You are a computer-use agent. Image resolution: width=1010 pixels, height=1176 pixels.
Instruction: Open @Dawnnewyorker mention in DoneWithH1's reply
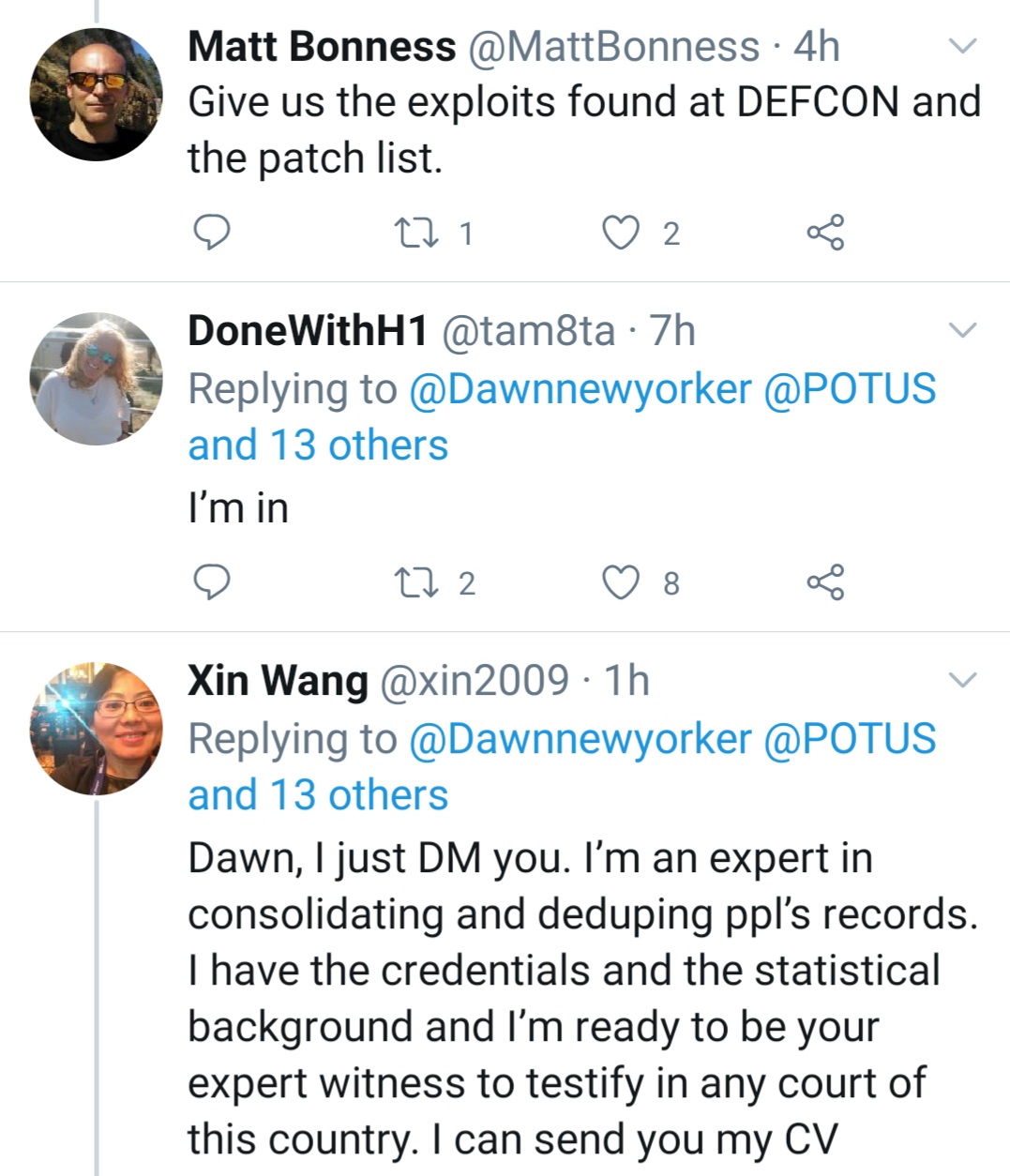(x=580, y=388)
